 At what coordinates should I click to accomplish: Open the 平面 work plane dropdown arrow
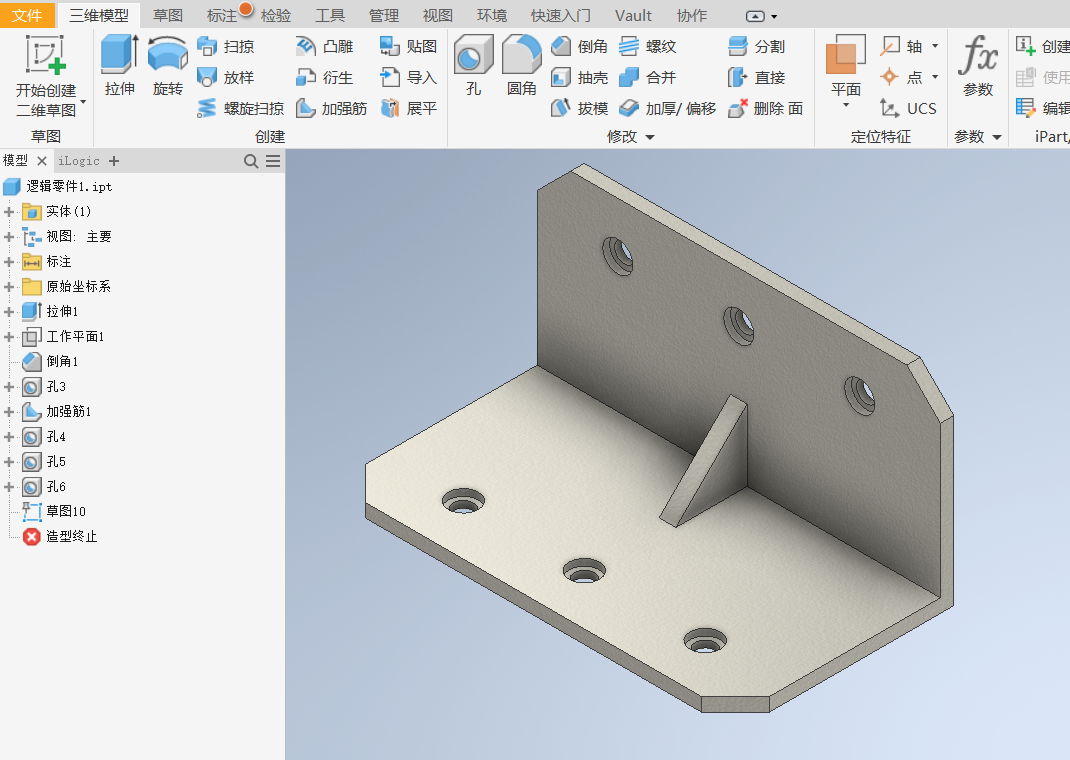(846, 105)
